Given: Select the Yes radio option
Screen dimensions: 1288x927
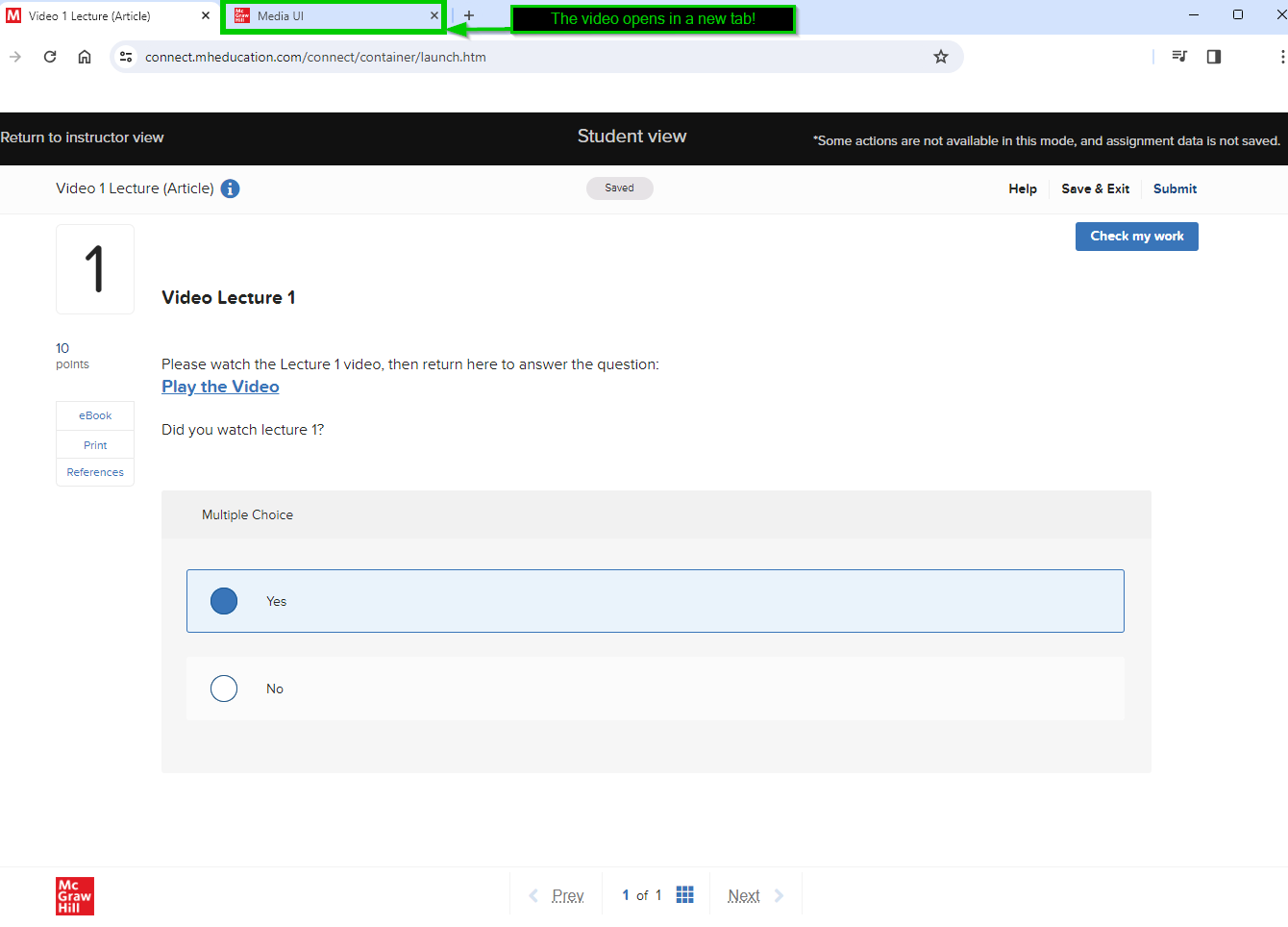Looking at the screenshot, I should (224, 601).
